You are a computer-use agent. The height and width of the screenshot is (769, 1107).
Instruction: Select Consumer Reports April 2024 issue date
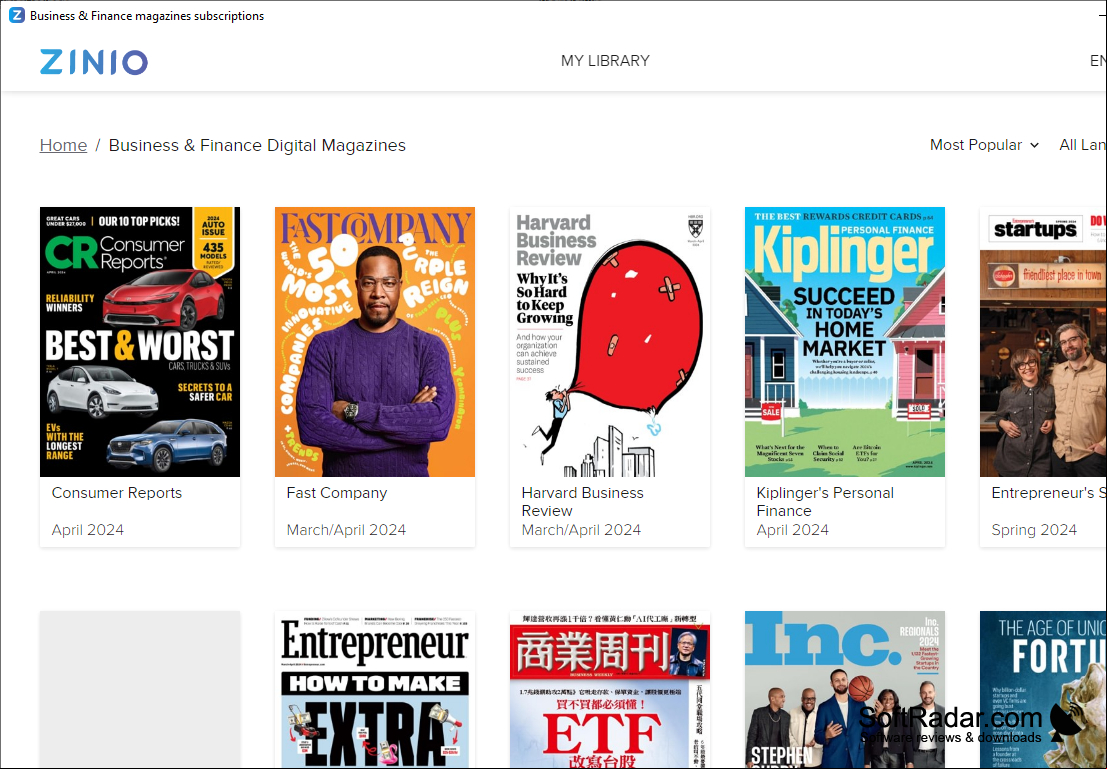(x=88, y=530)
